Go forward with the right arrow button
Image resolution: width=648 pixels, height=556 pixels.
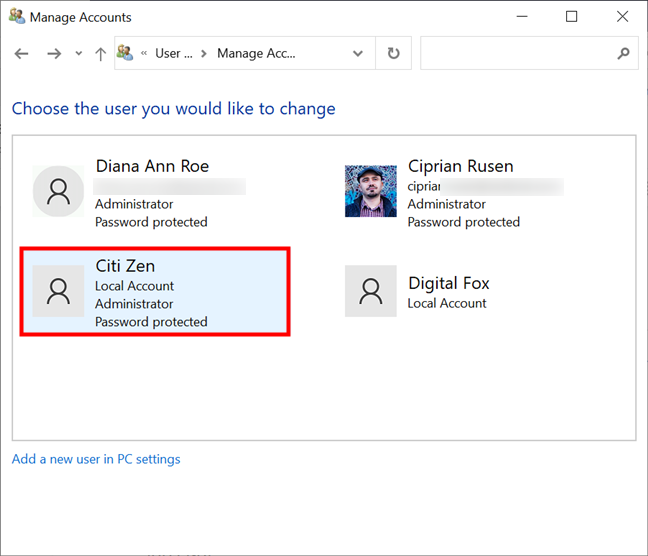54,54
